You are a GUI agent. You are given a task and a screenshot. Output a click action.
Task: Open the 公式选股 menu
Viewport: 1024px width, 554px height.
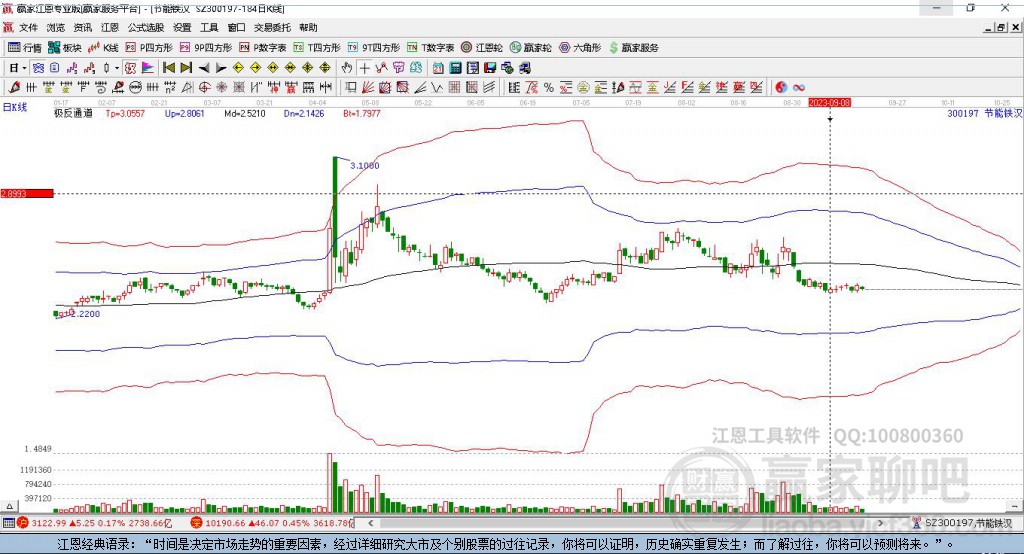pos(146,27)
